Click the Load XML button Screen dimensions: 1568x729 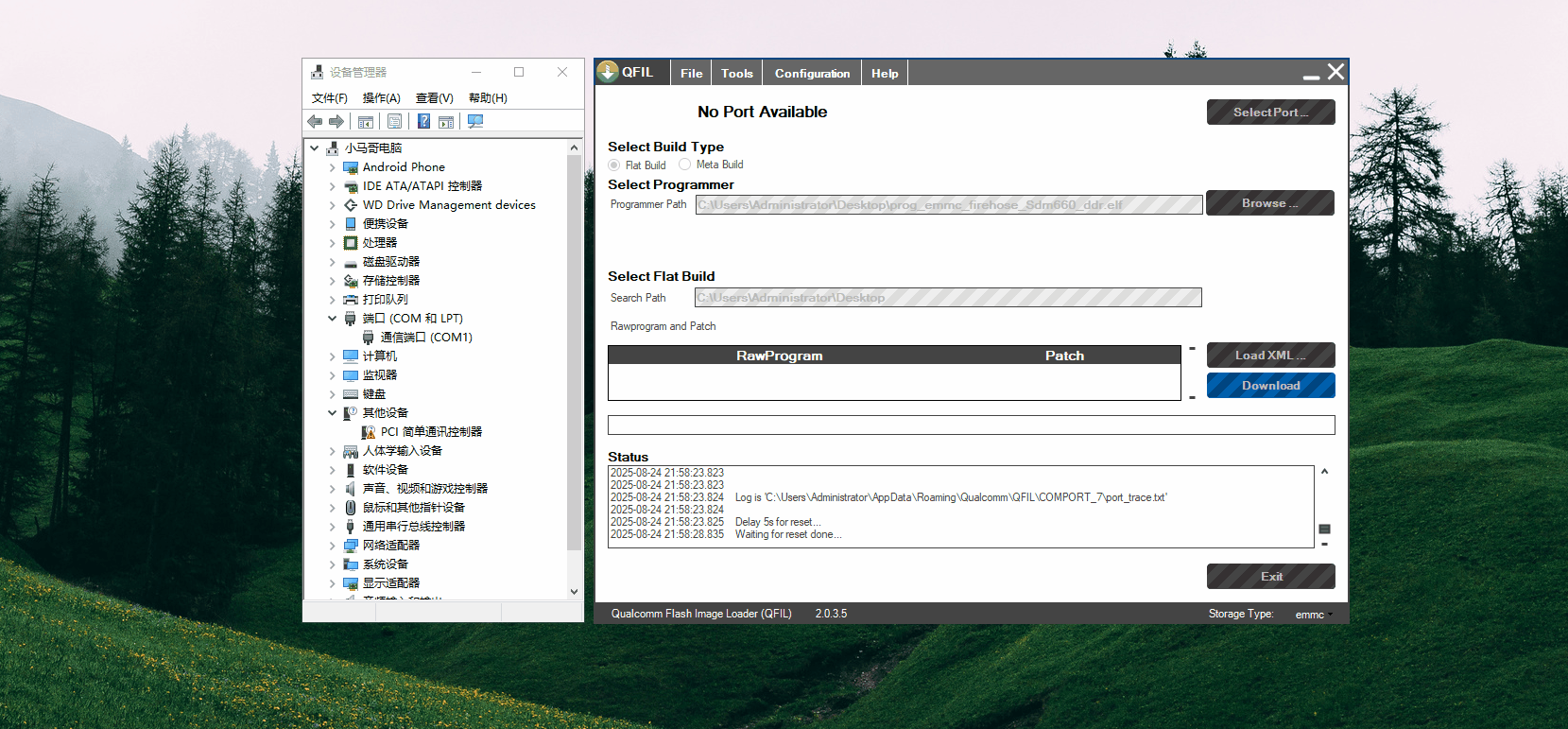[1270, 355]
